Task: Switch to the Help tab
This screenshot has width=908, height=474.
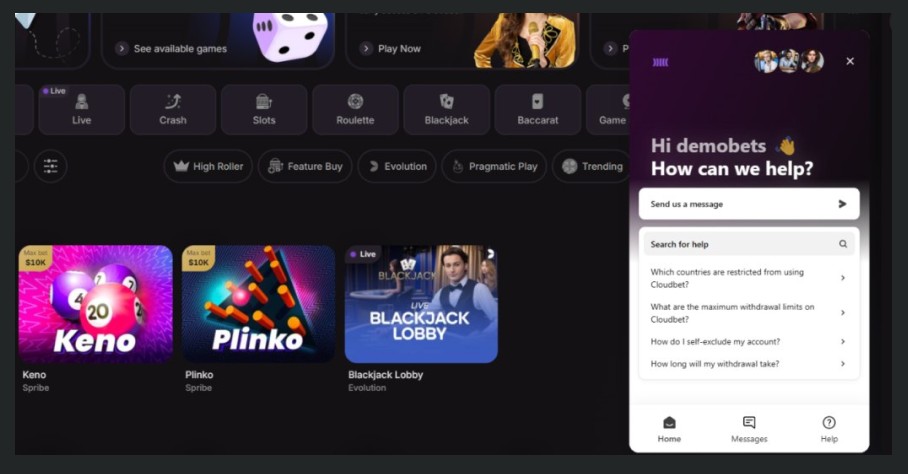Action: point(829,429)
